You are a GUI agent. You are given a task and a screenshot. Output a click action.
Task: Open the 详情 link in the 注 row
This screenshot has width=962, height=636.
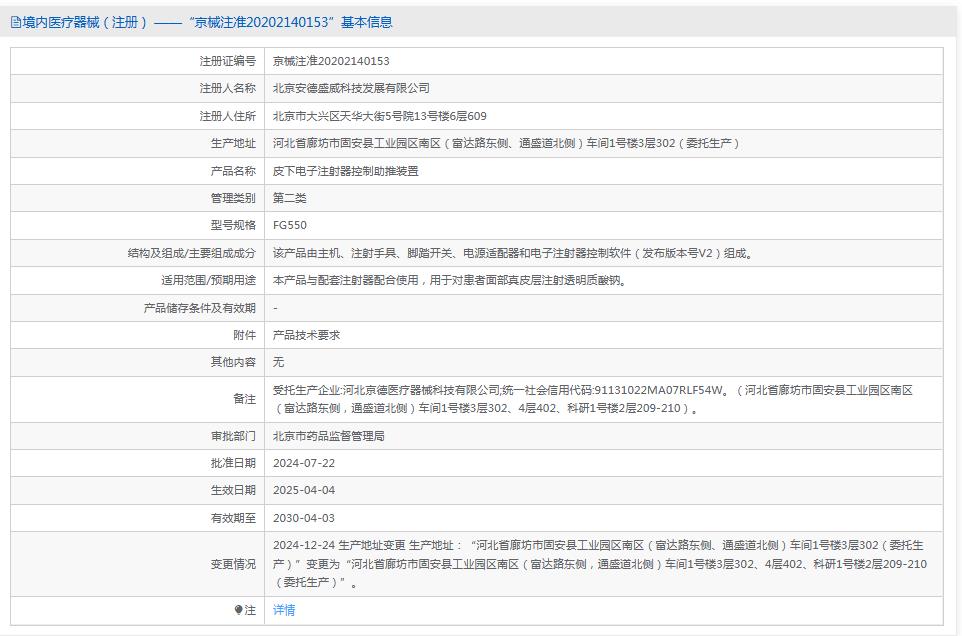coord(284,610)
